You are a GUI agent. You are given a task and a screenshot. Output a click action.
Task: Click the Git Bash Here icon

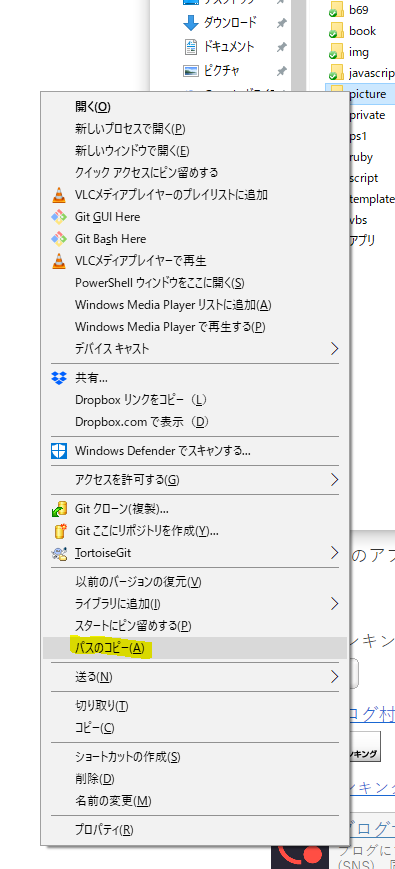(58, 239)
